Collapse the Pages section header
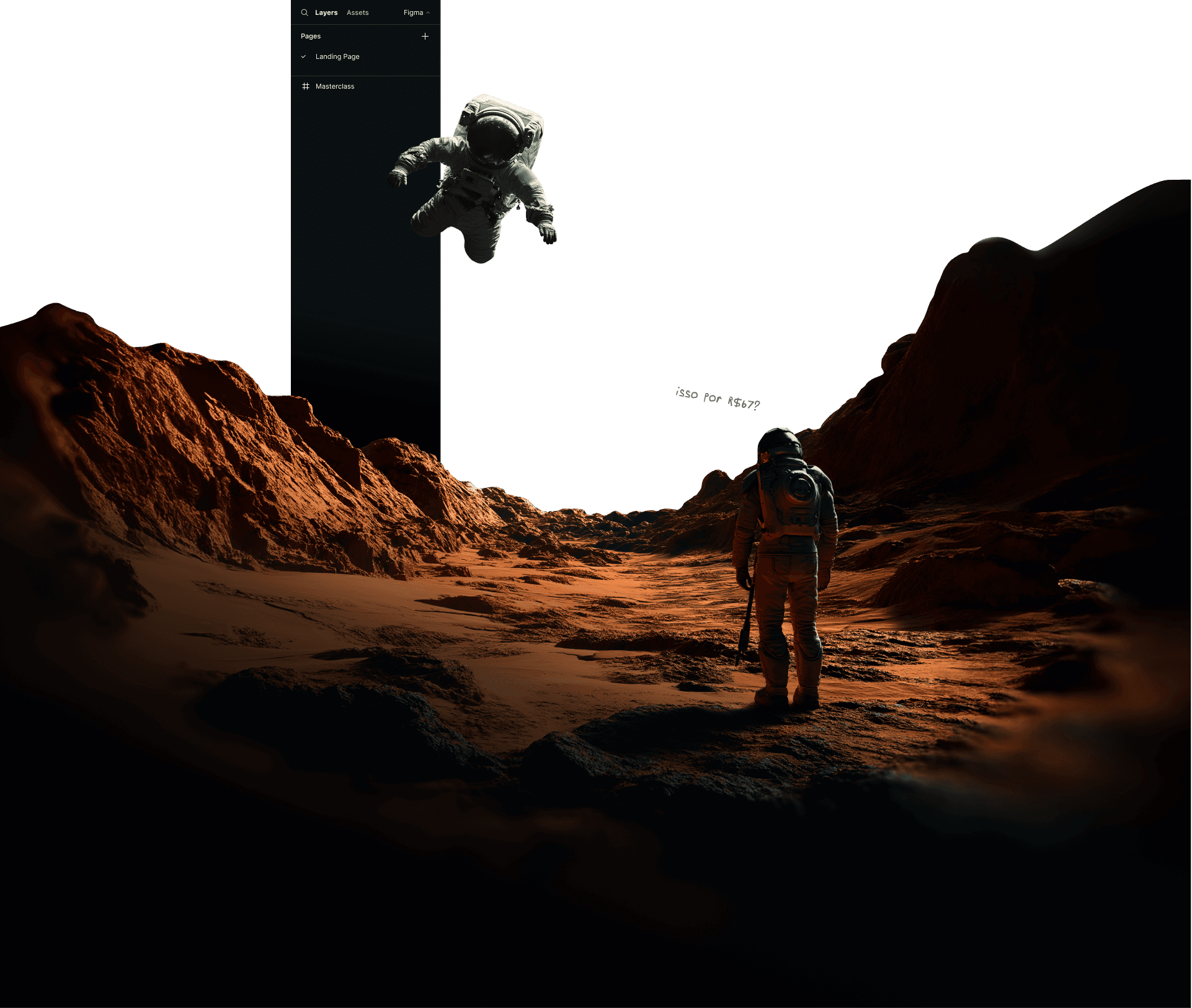Image resolution: width=1192 pixels, height=1008 pixels. pyautogui.click(x=311, y=37)
